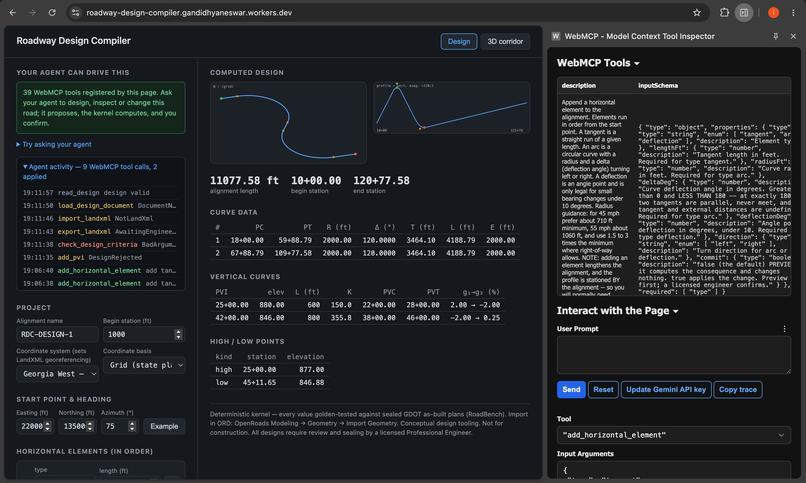
Task: Click the inputSchema column header
Action: tap(658, 86)
